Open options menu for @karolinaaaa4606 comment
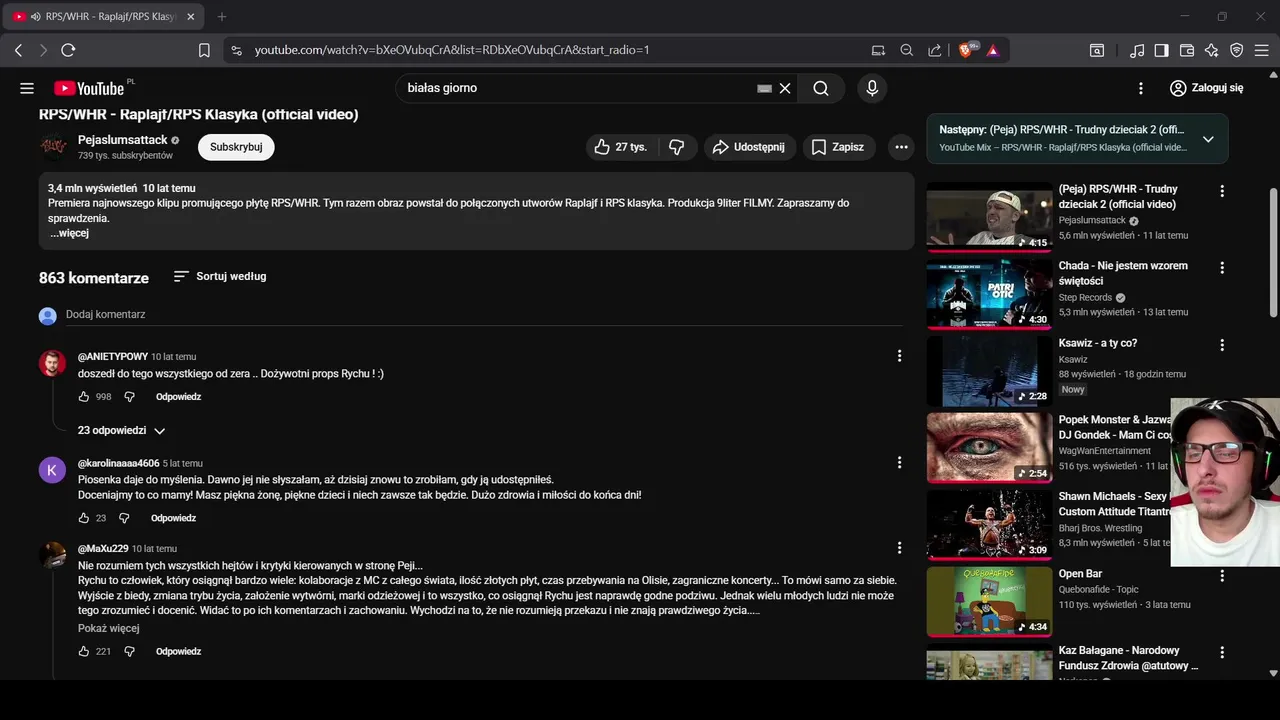The width and height of the screenshot is (1280, 720). coord(899,462)
